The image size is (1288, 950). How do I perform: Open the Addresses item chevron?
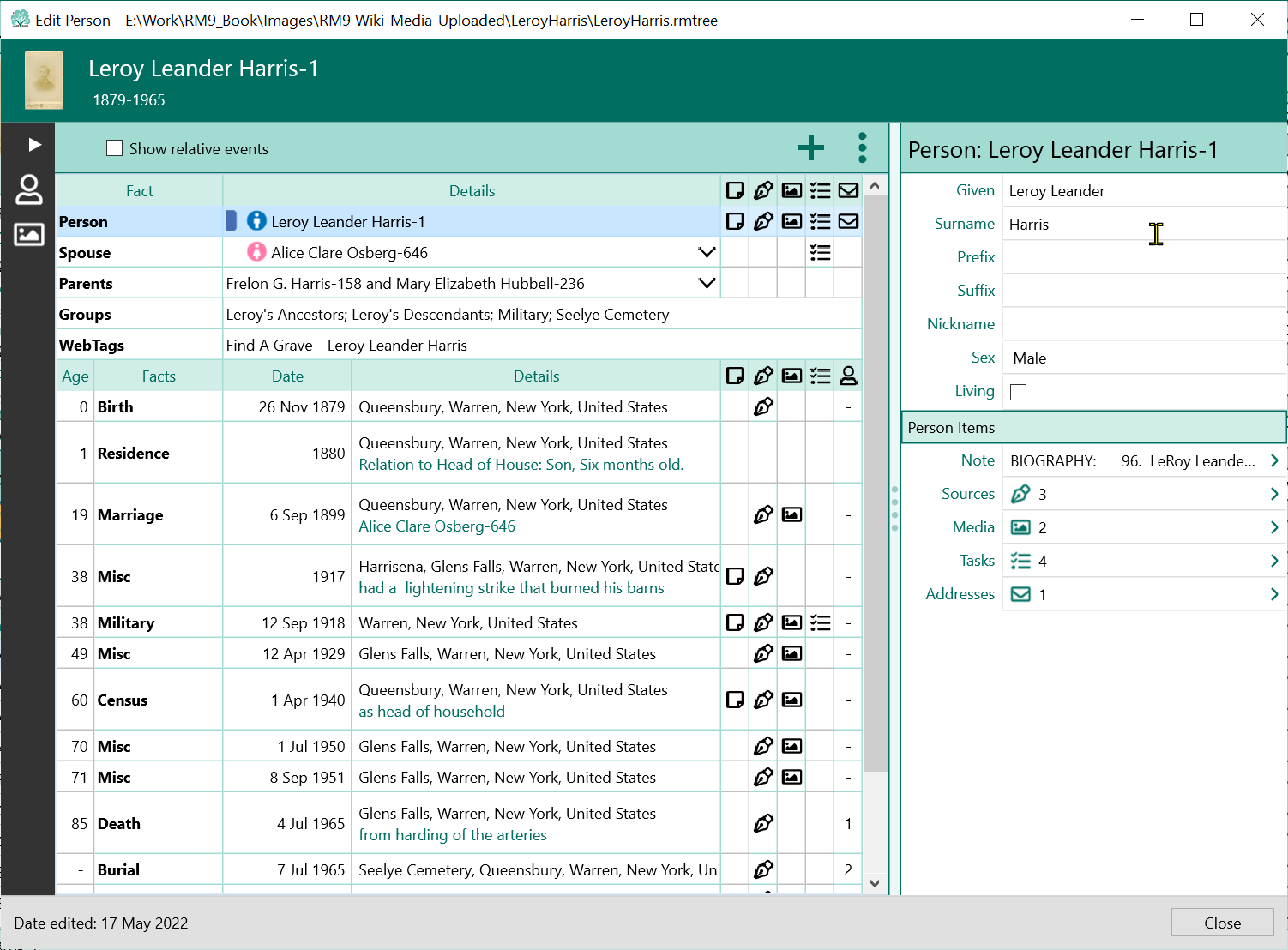pos(1274,594)
